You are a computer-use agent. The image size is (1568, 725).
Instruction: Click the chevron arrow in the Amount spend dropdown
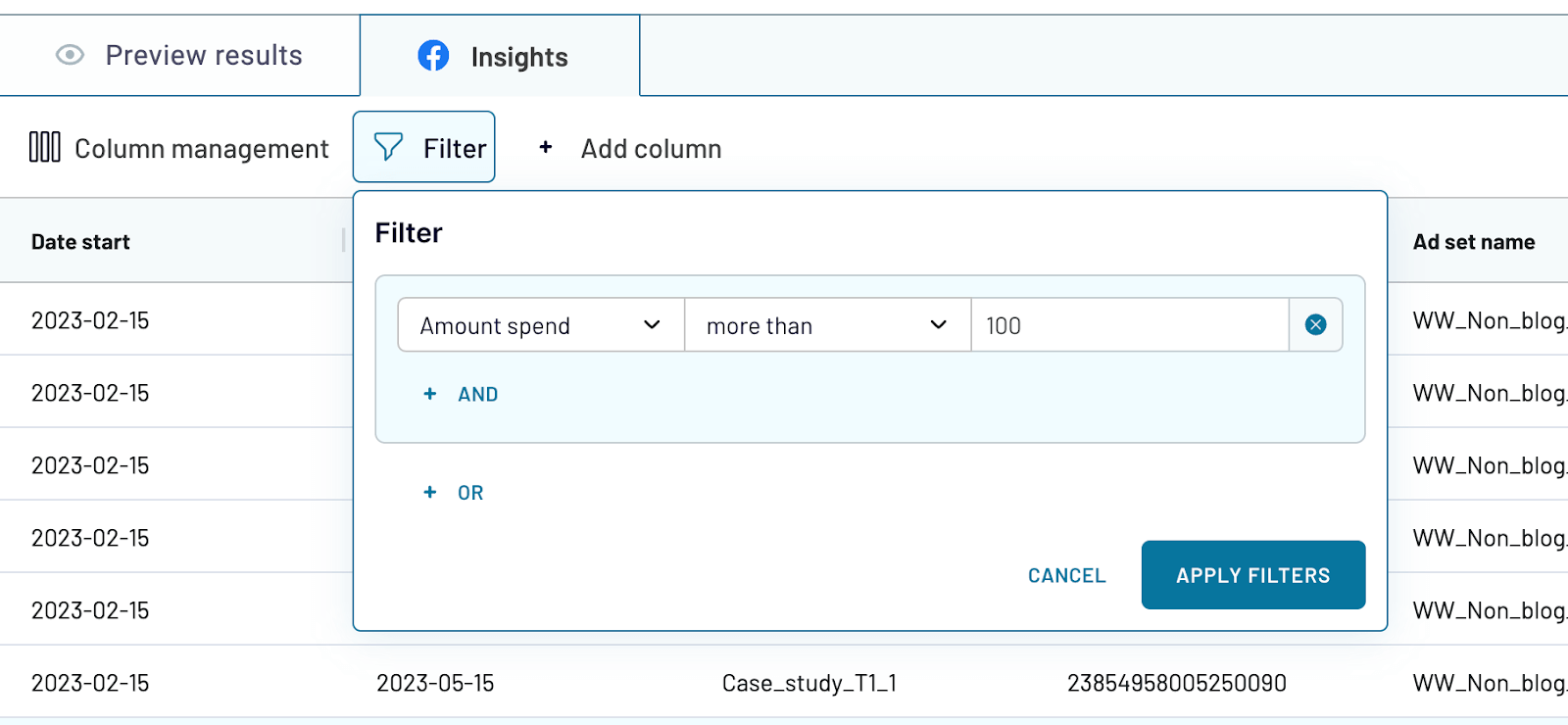click(x=652, y=325)
